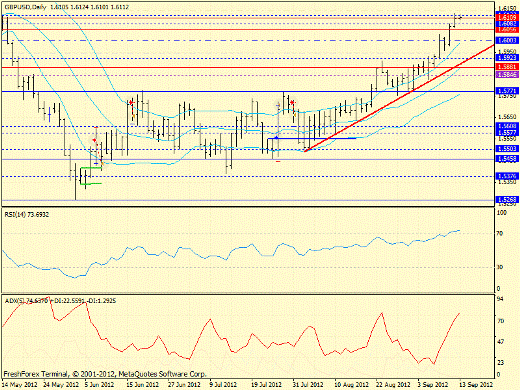
Task: Click the 27 Jun 2012 date label
Action: 184,384
